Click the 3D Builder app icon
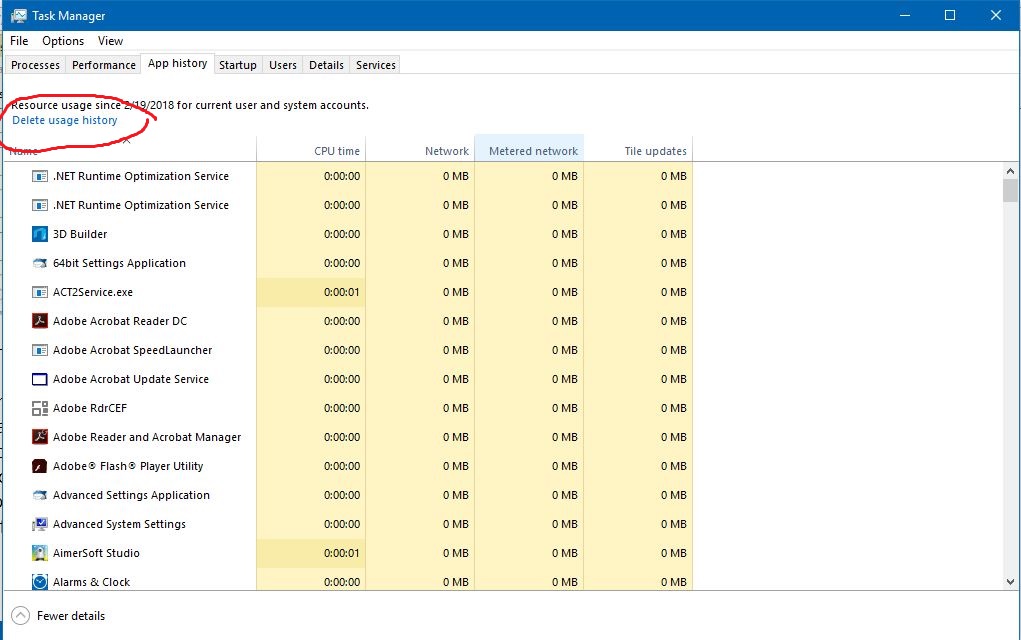The image size is (1021, 640). pos(40,234)
